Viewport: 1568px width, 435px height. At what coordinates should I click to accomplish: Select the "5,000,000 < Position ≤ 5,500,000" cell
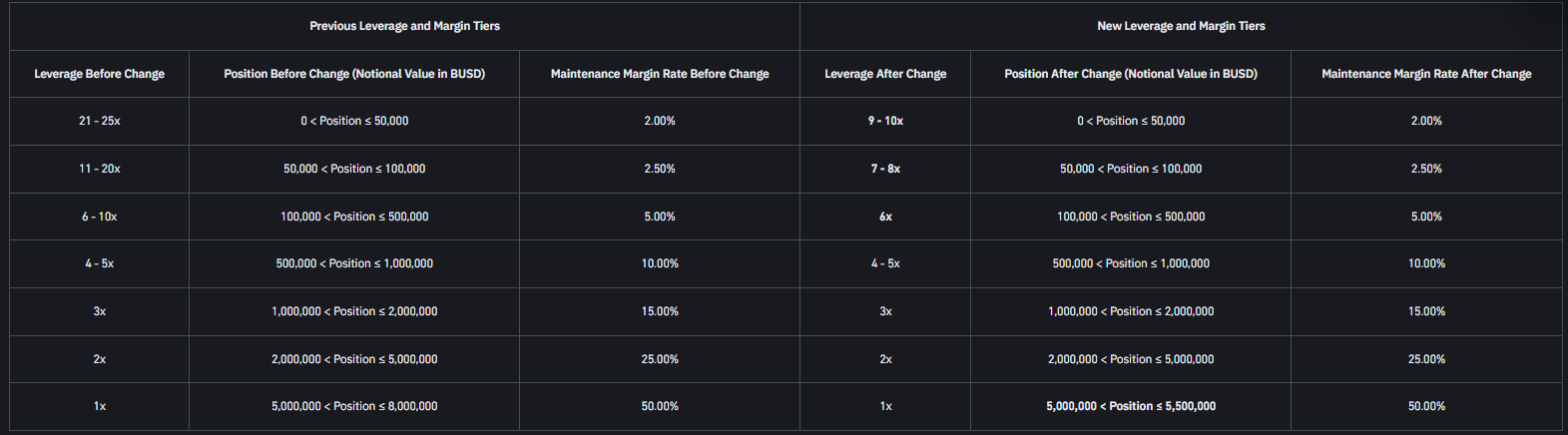pos(1131,406)
